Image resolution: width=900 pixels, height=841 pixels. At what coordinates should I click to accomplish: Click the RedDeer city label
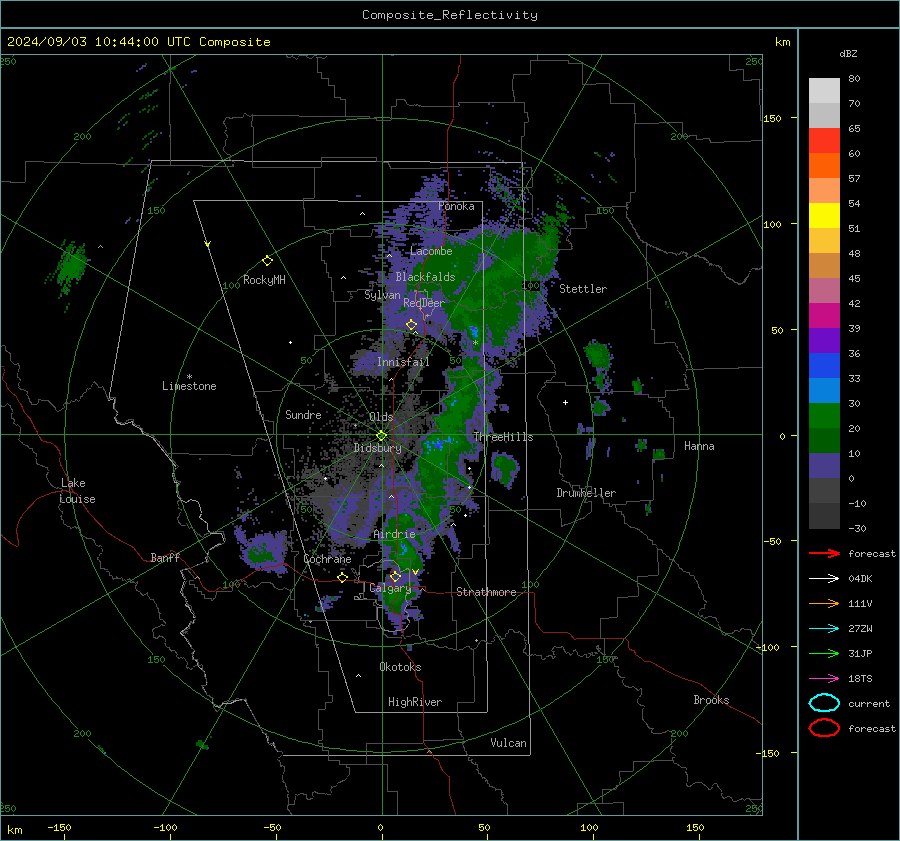pyautogui.click(x=424, y=303)
